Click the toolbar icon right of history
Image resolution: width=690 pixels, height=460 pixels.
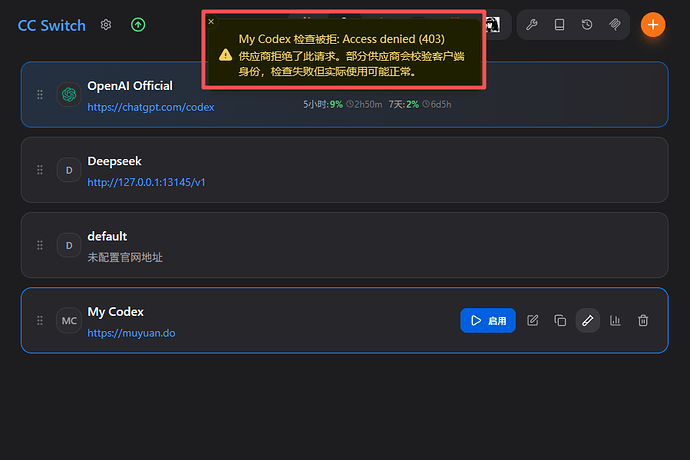[615, 25]
